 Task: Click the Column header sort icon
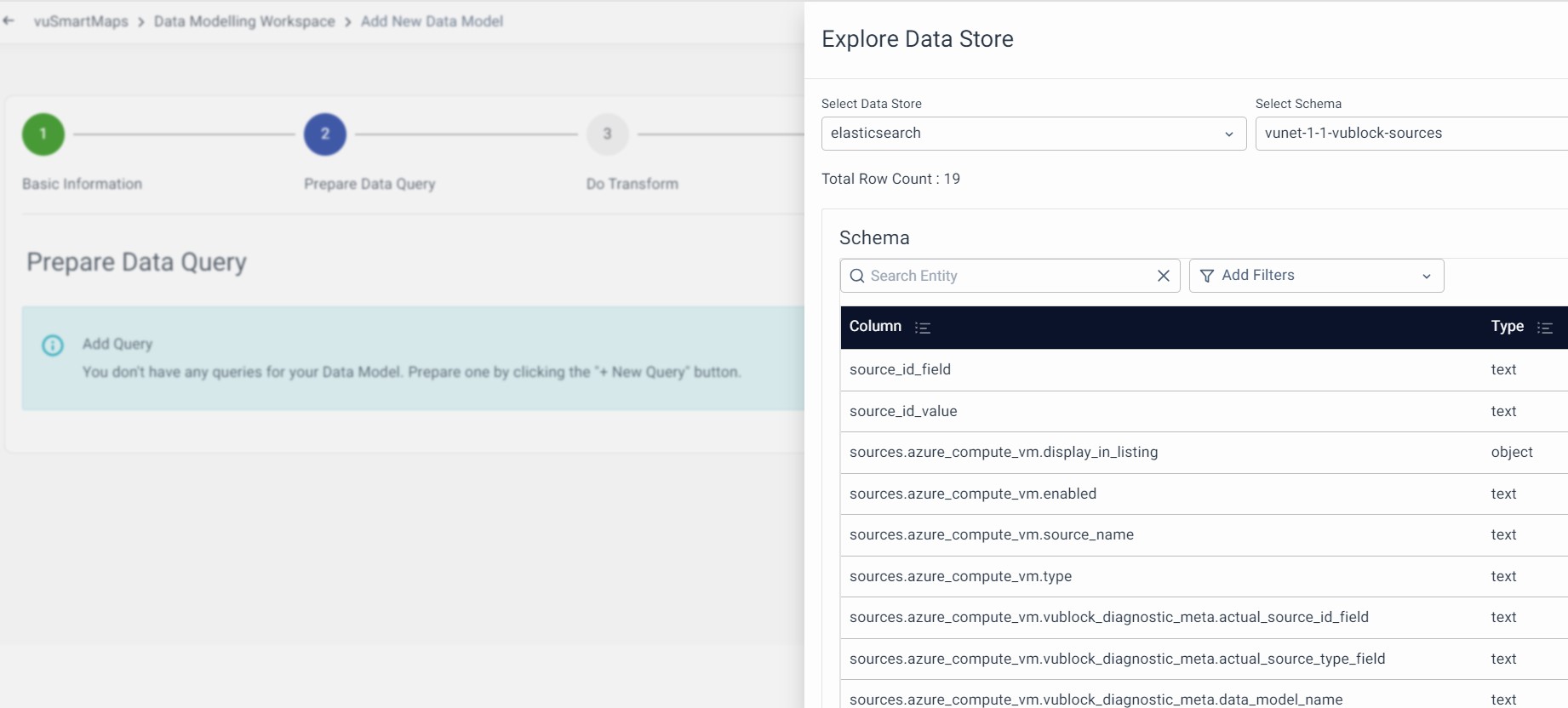point(922,328)
